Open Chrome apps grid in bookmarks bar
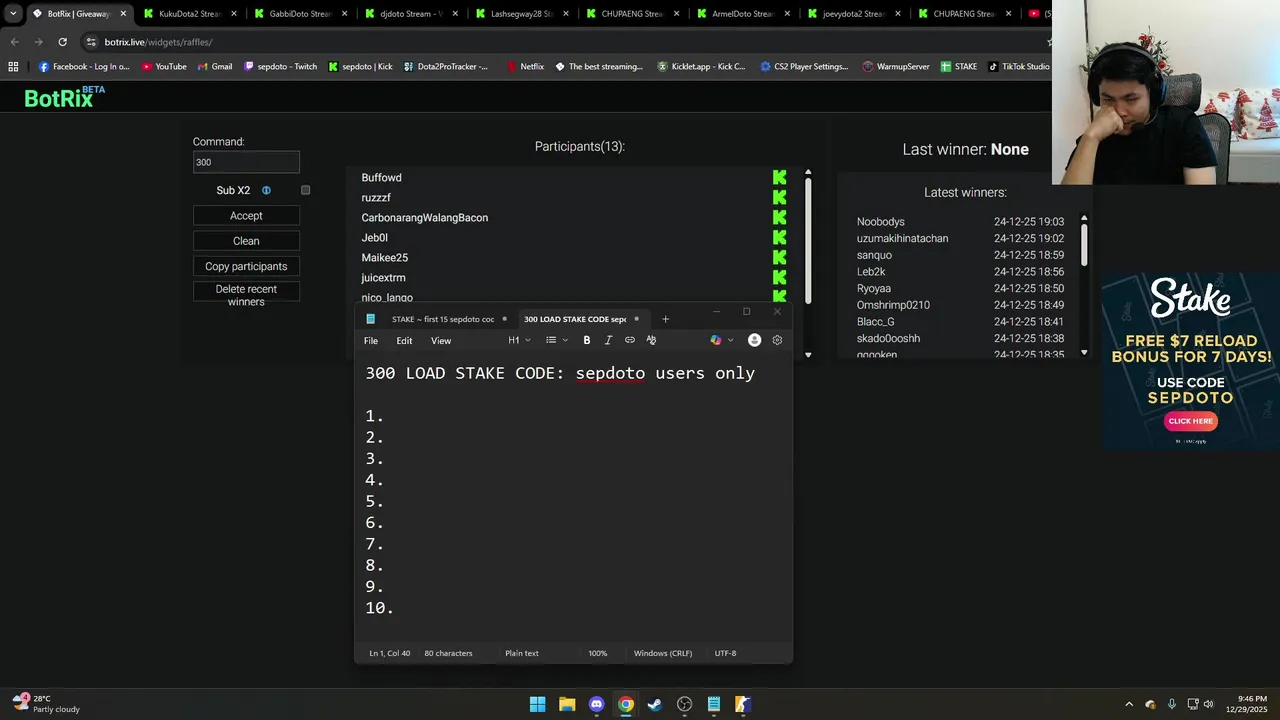Viewport: 1280px width, 720px height. tap(13, 67)
